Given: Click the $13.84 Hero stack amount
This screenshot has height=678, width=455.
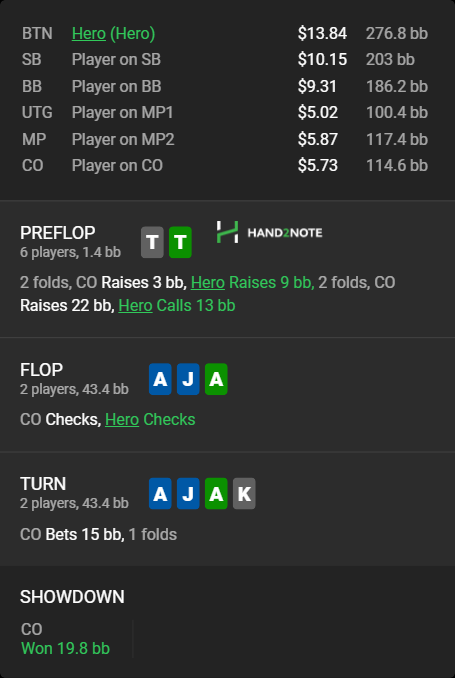Looking at the screenshot, I should click(322, 33).
